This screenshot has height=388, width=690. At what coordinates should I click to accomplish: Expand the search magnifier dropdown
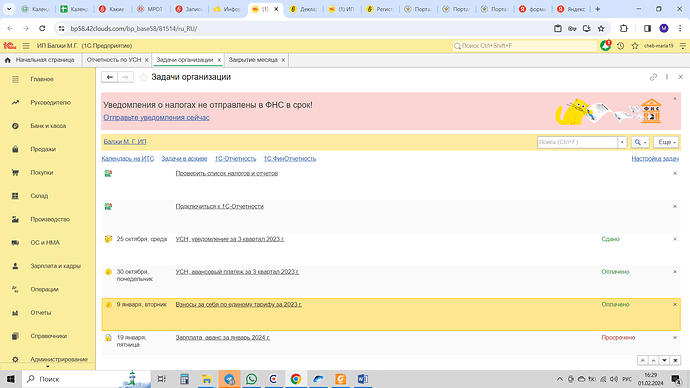[x=640, y=142]
